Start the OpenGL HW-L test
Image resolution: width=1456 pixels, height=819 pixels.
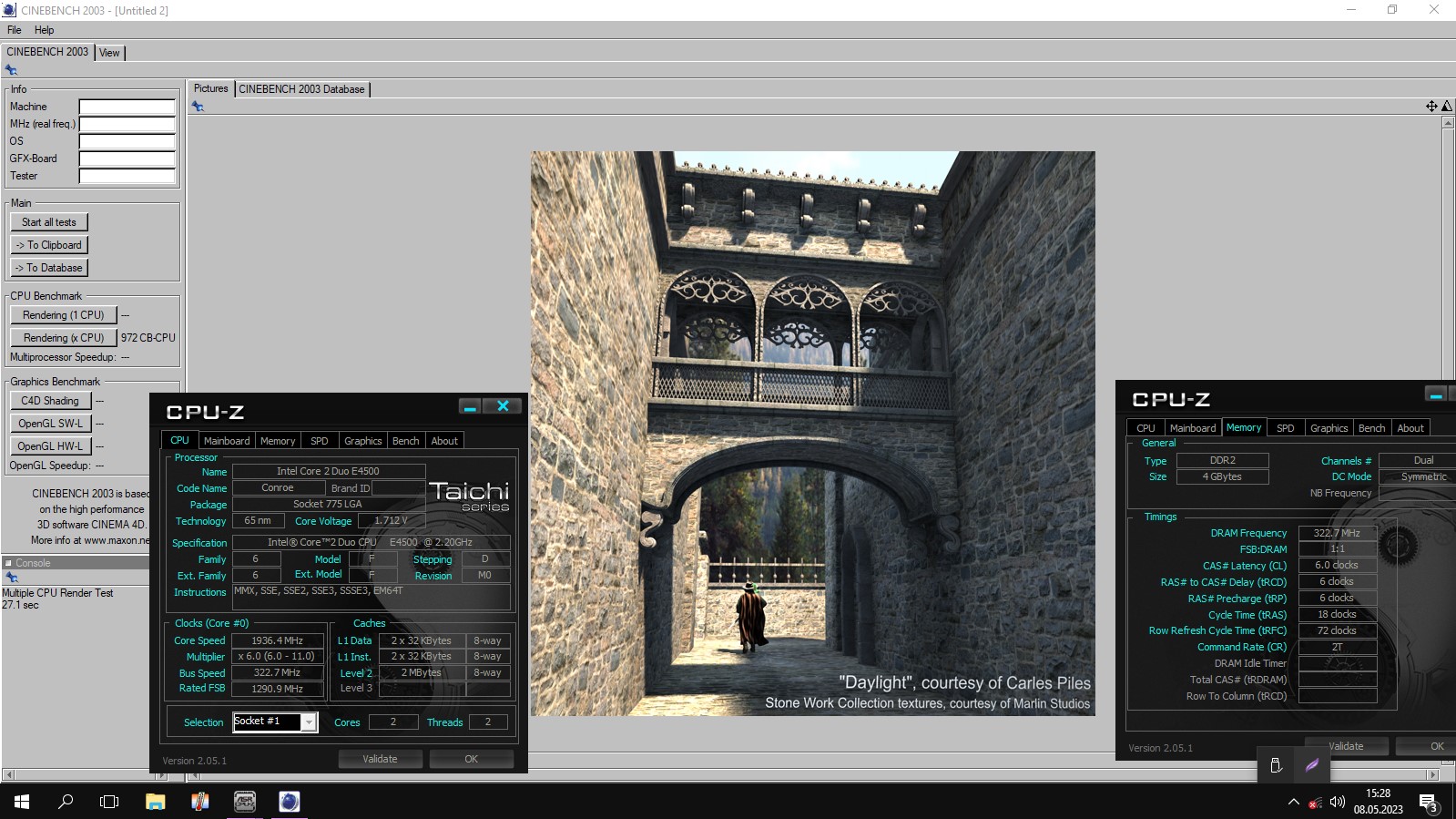click(x=50, y=446)
